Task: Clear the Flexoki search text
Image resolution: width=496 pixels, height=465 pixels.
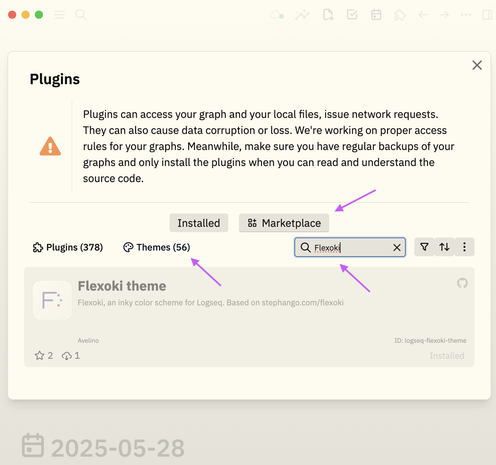Action: (397, 247)
